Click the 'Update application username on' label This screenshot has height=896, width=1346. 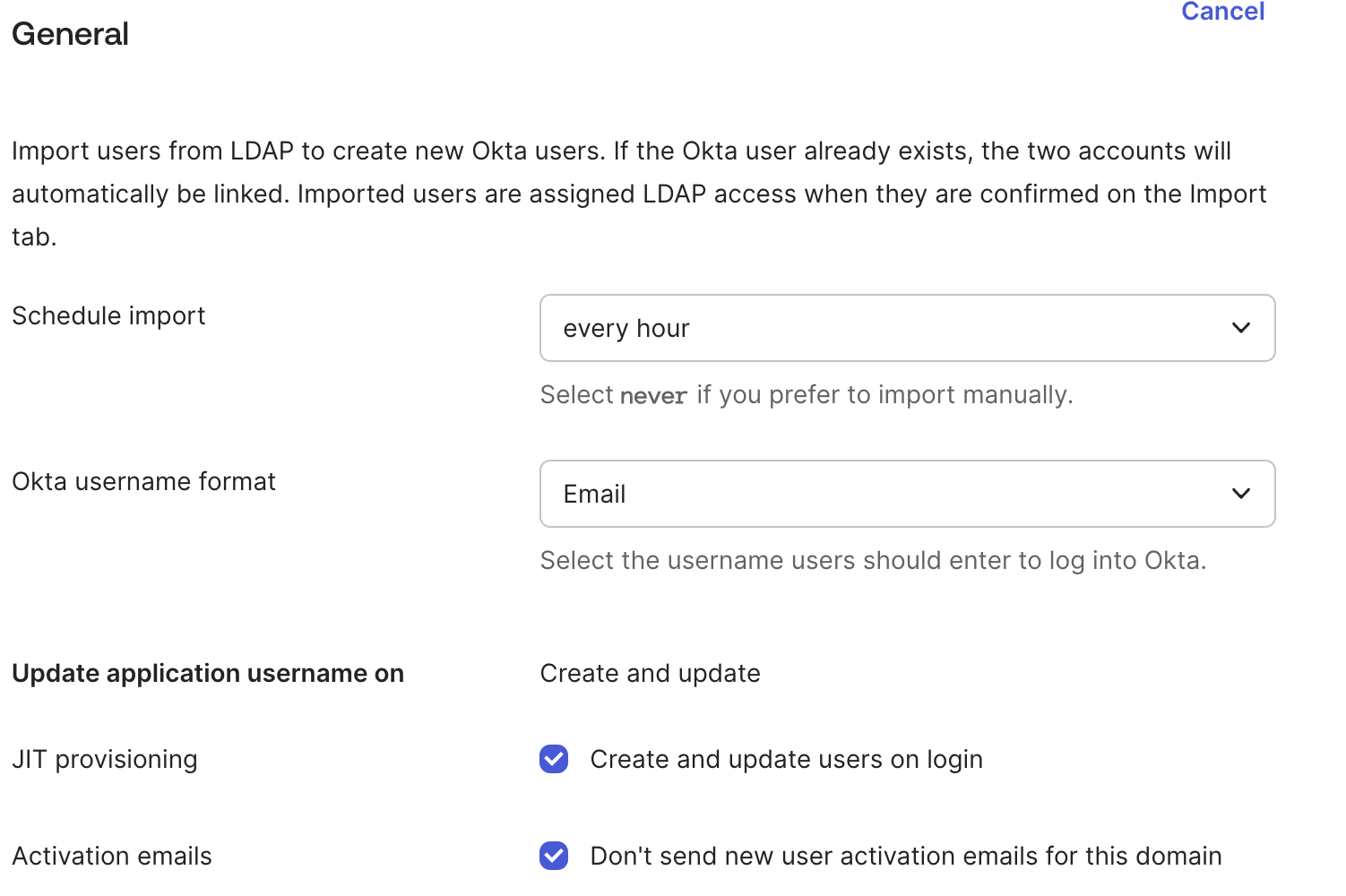click(x=208, y=673)
